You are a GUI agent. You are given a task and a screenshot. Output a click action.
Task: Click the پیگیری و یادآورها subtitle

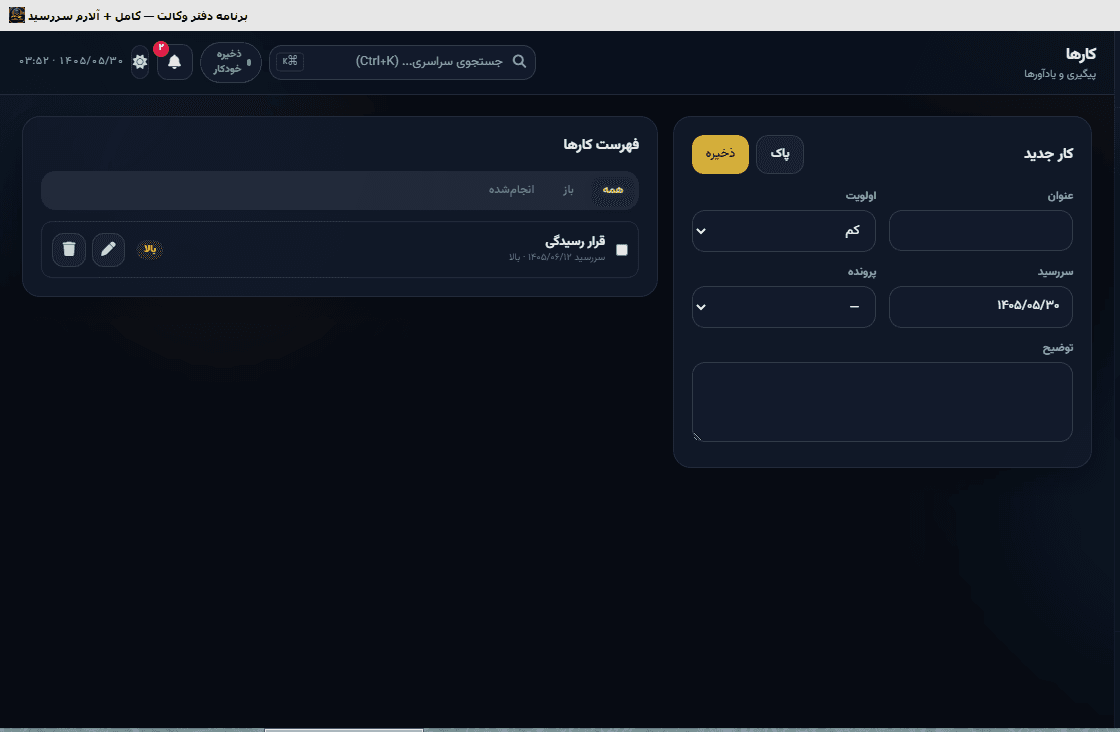pyautogui.click(x=1060, y=74)
